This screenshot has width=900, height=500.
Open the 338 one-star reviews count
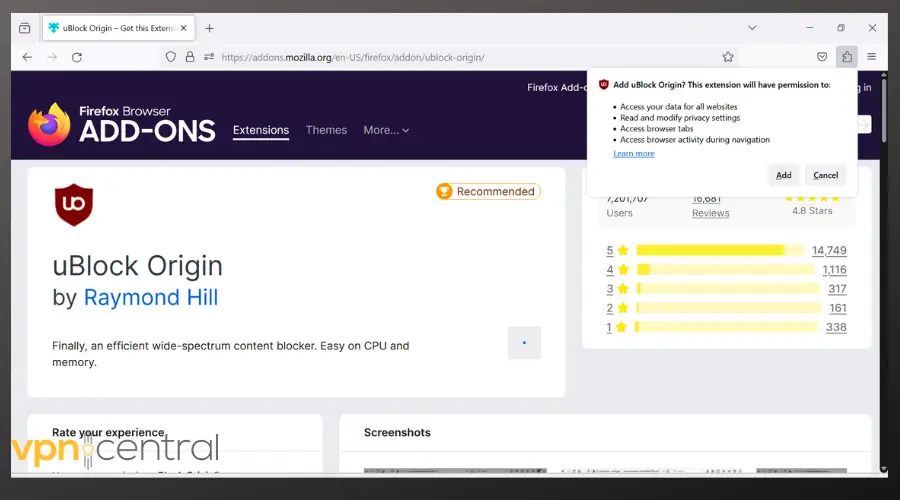click(836, 327)
